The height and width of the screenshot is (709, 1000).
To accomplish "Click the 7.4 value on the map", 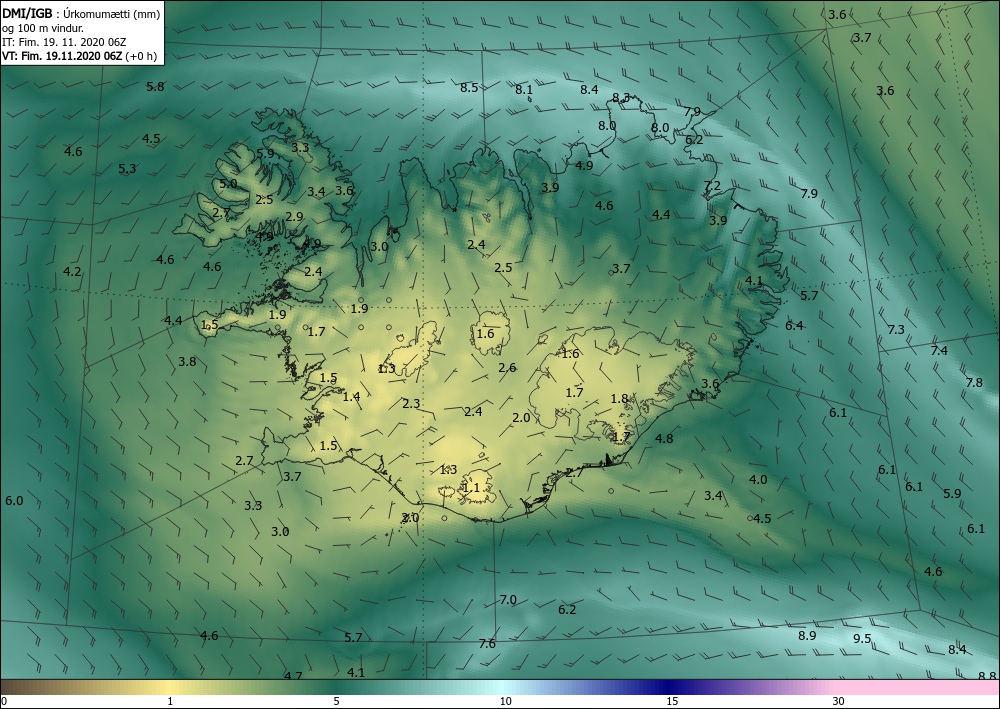I will 939,351.
